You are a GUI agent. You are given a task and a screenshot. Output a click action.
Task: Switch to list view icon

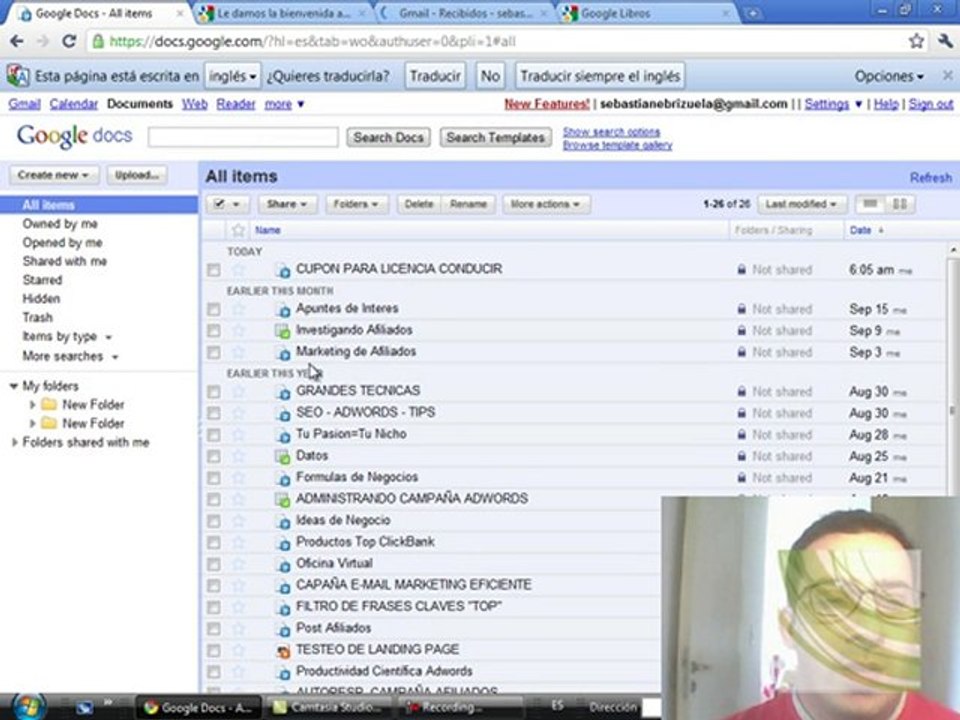pos(870,204)
